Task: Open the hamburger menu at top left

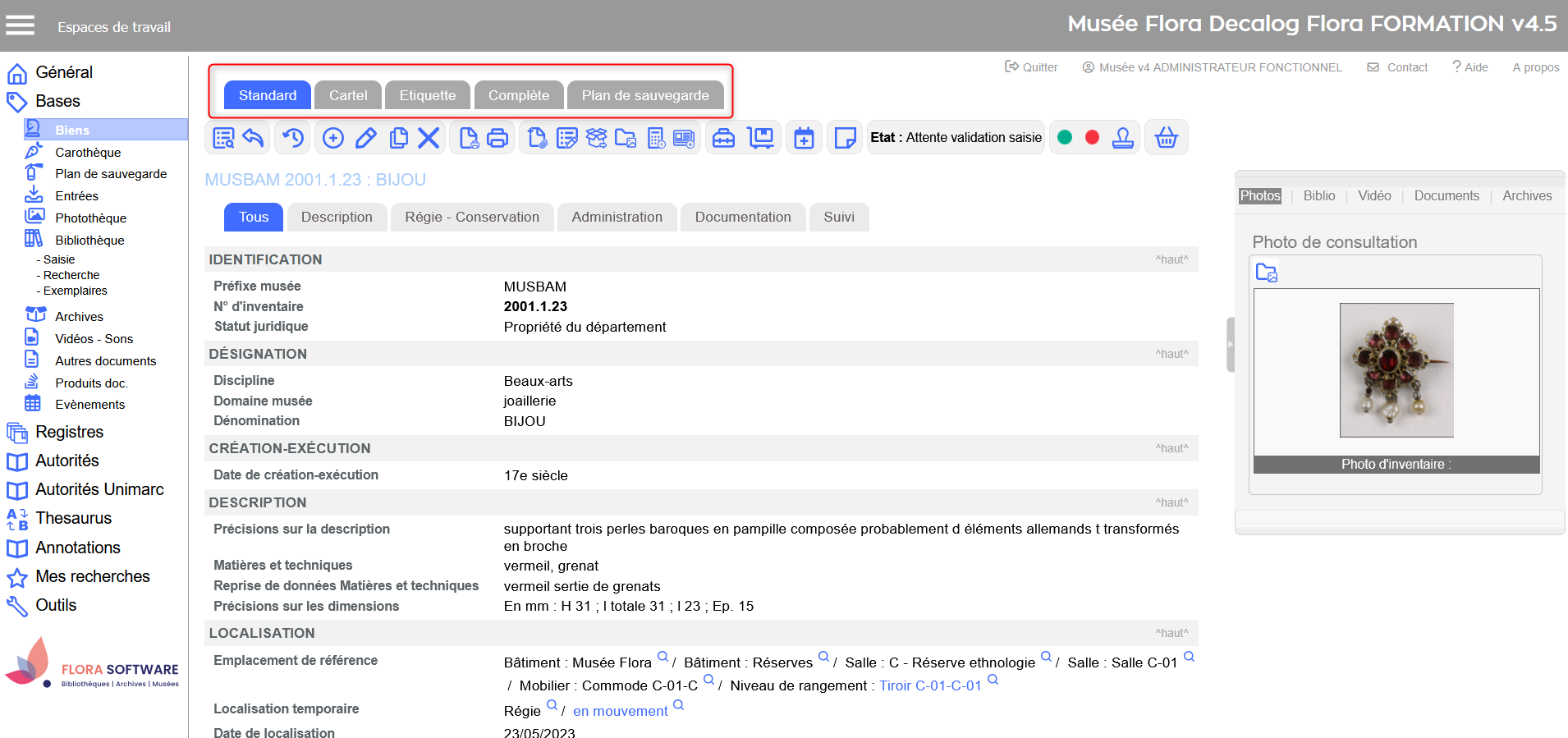Action: 21,26
